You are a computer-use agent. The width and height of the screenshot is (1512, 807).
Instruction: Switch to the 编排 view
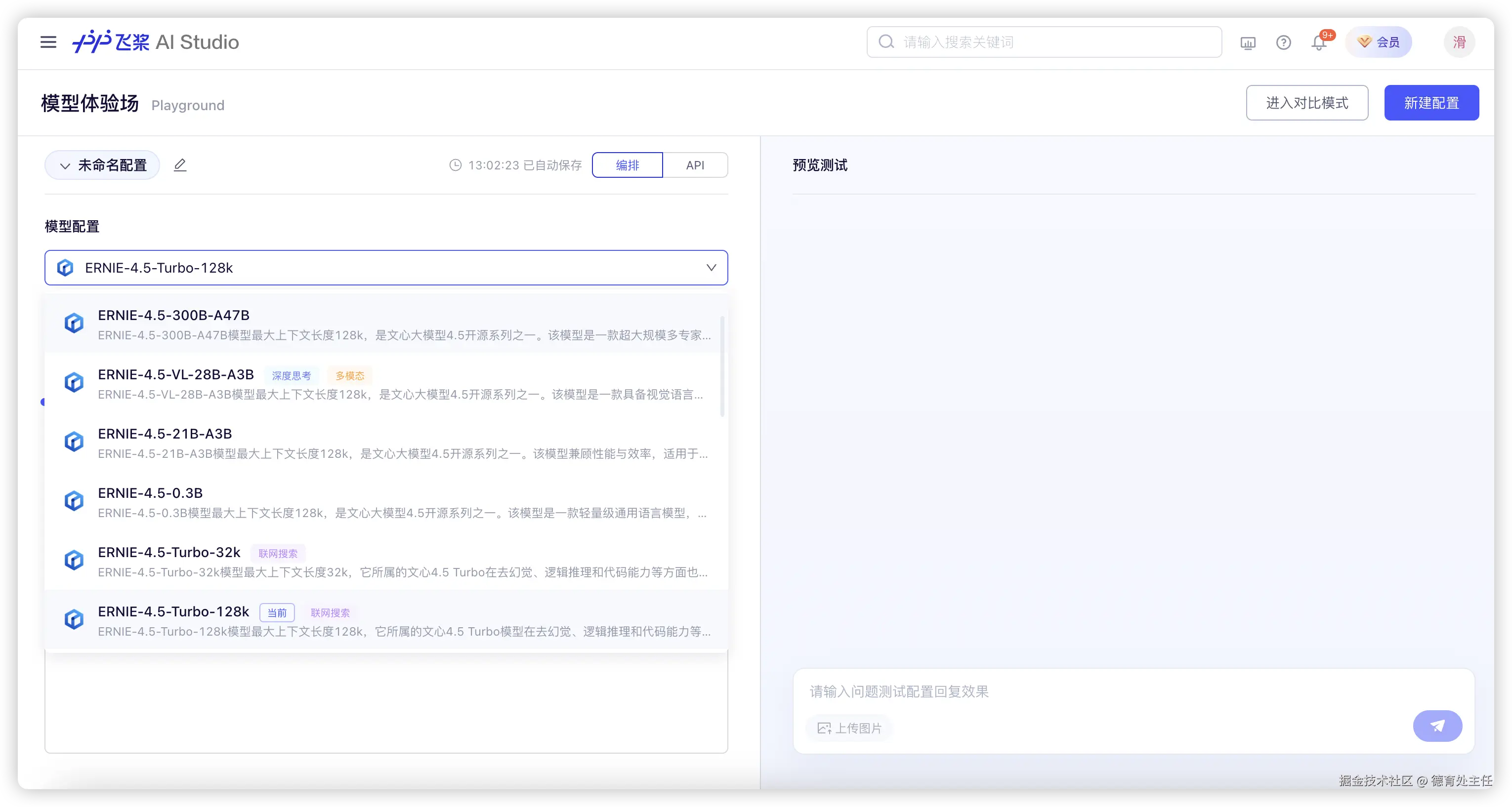coord(628,165)
